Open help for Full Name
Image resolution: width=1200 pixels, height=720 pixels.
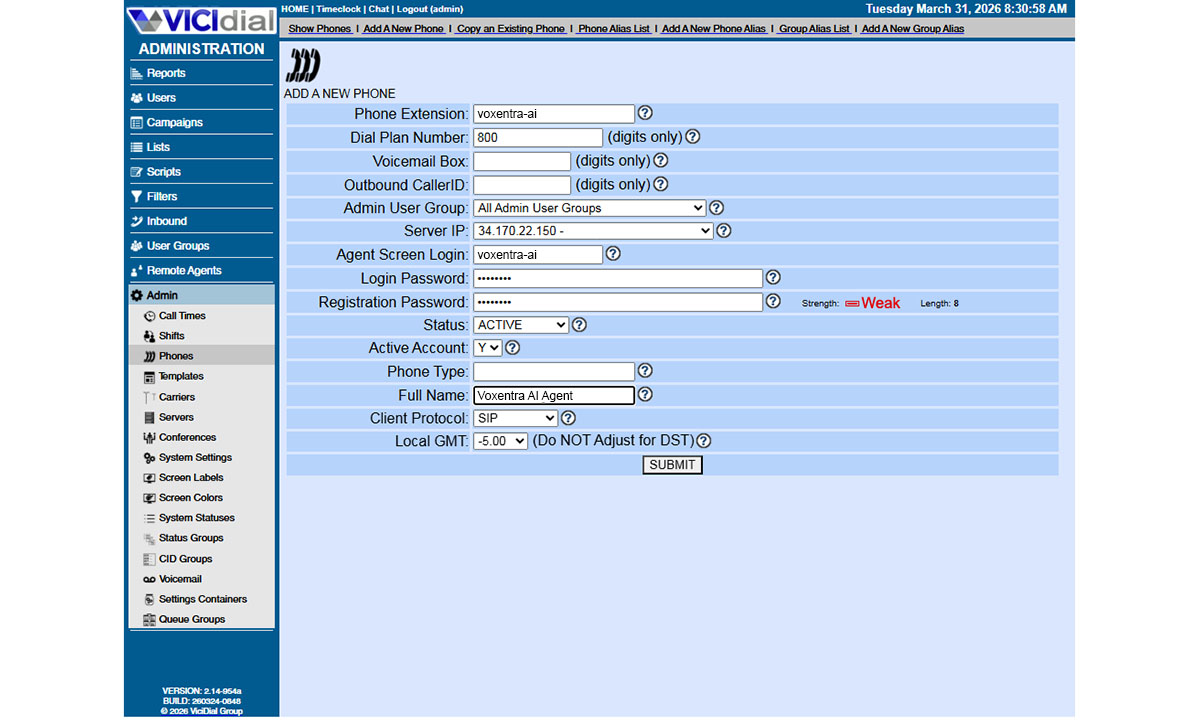(x=645, y=395)
